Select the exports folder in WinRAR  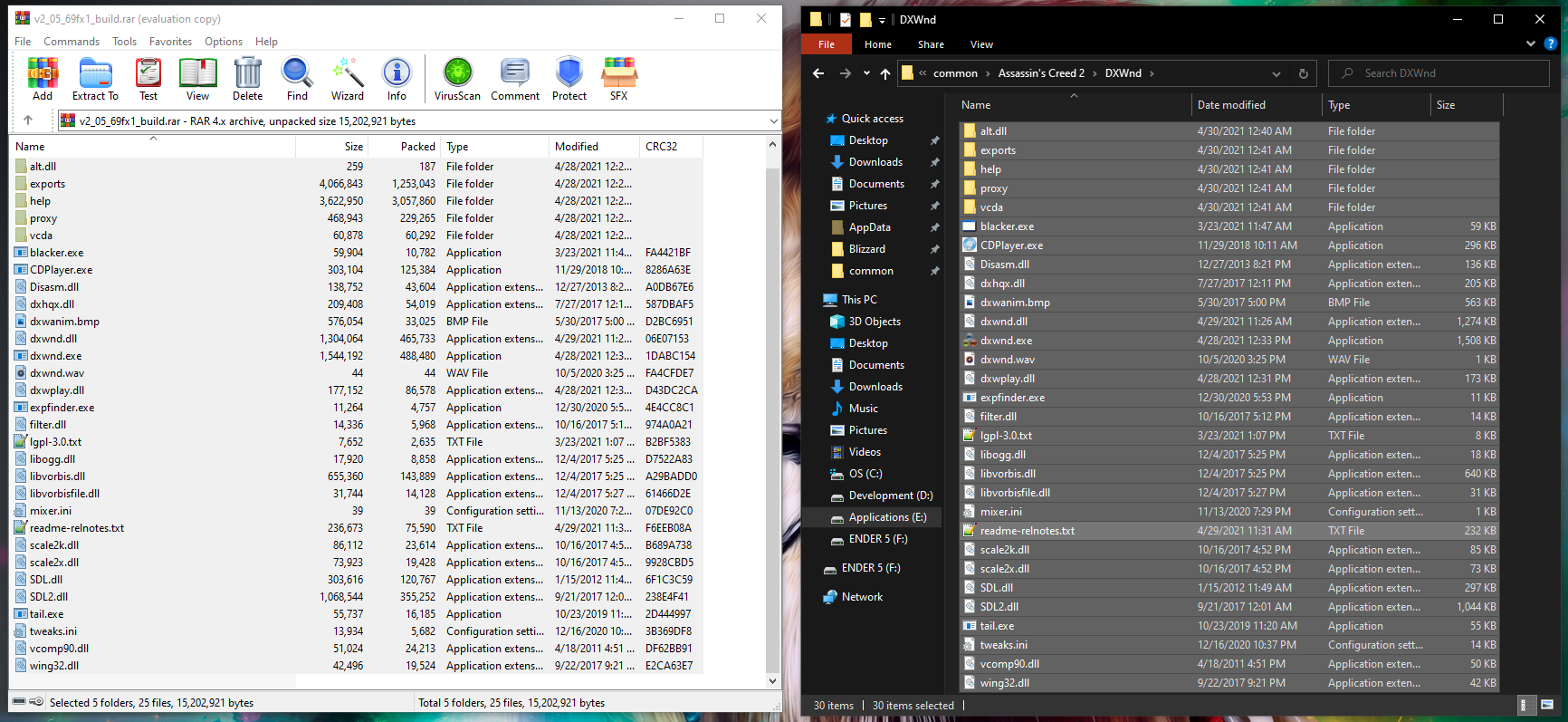pyautogui.click(x=359, y=184)
